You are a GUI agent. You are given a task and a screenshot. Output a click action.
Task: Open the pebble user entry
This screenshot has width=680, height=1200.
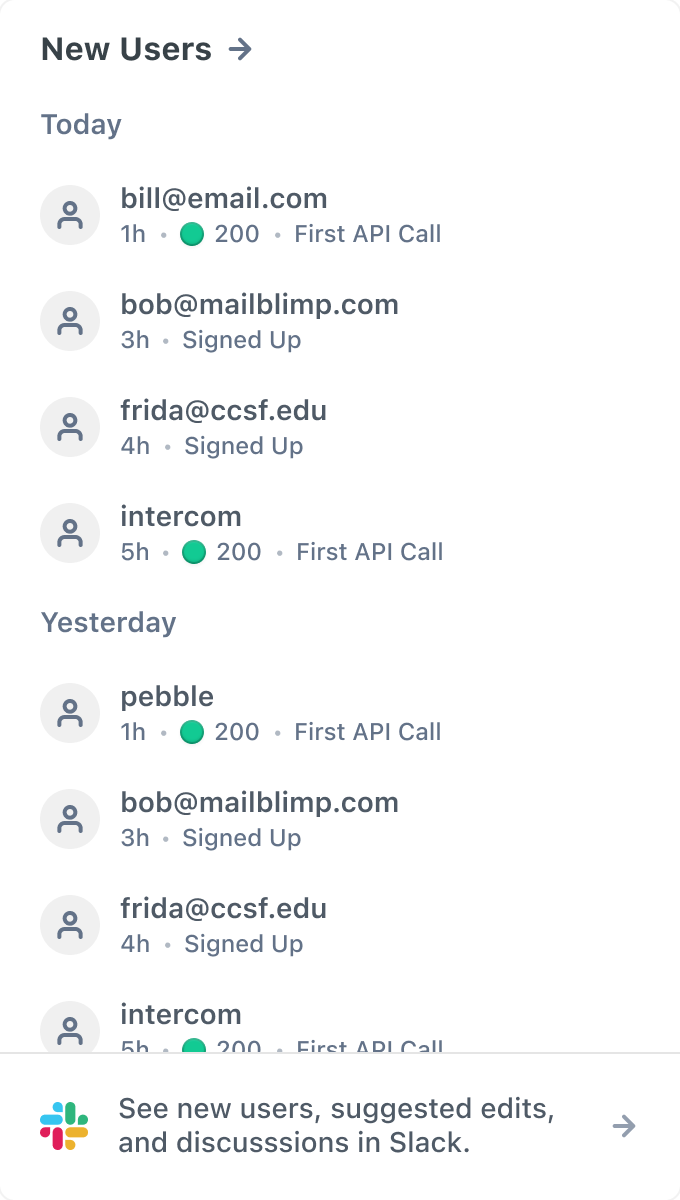point(167,697)
